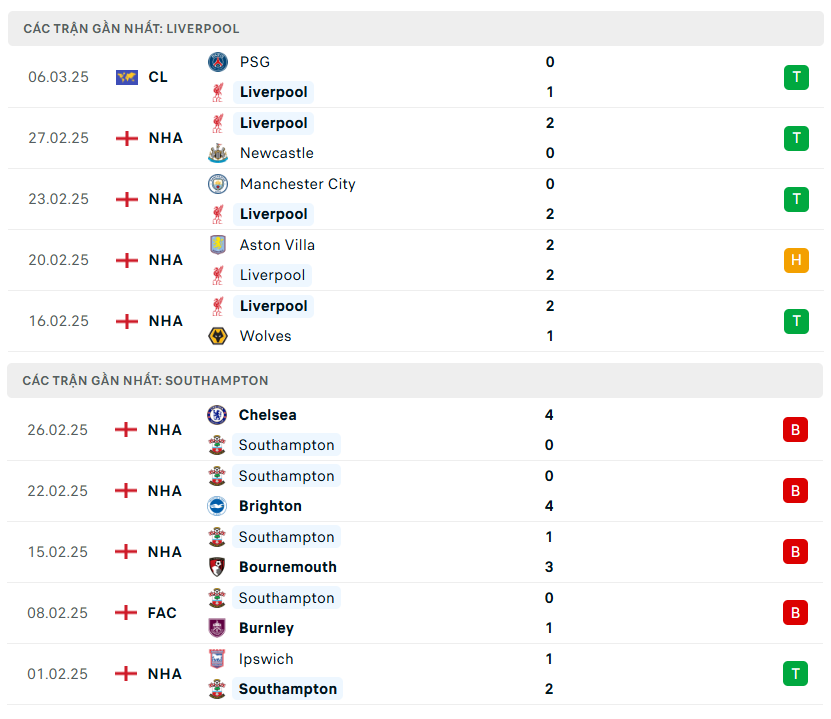Select the orange H draw badge
The width and height of the screenshot is (831, 719).
(x=796, y=260)
